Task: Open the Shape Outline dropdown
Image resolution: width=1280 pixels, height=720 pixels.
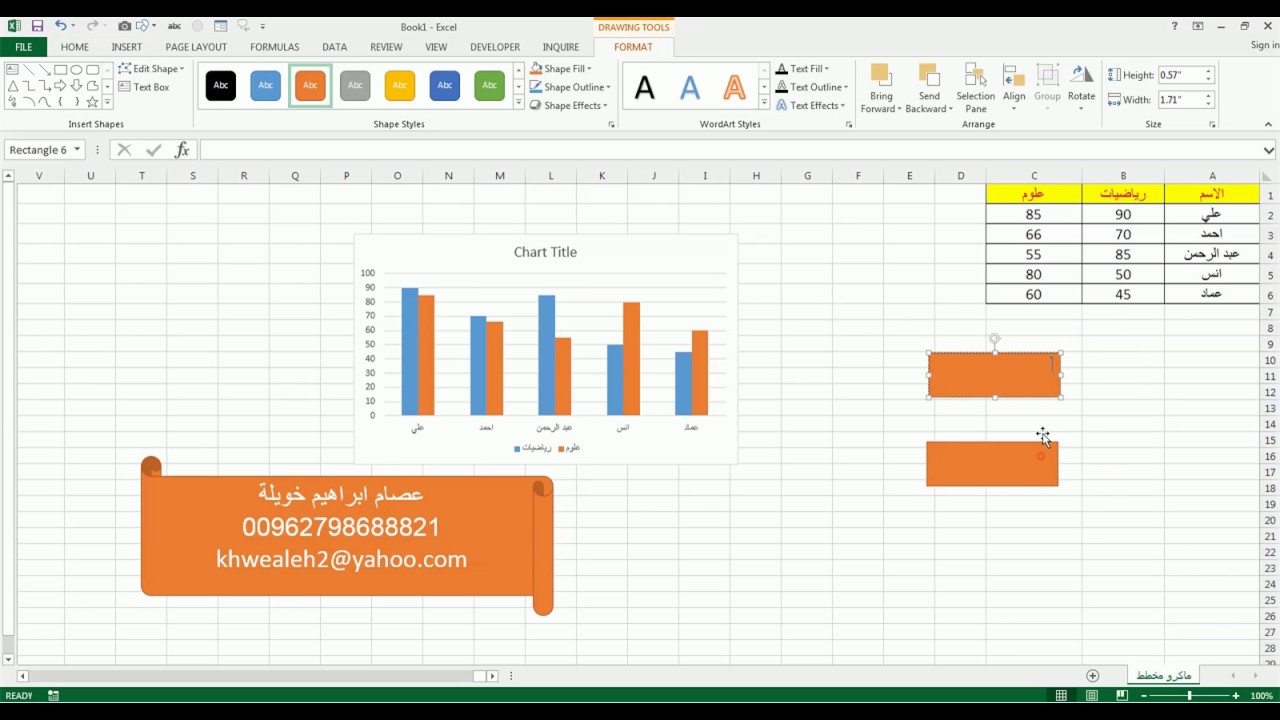Action: tap(570, 87)
